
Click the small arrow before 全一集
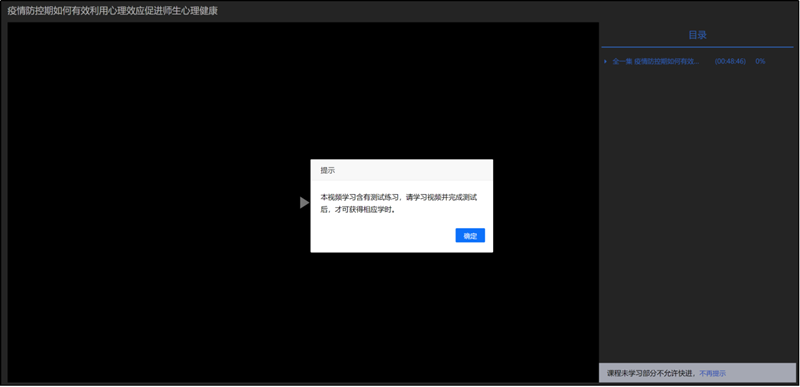606,61
